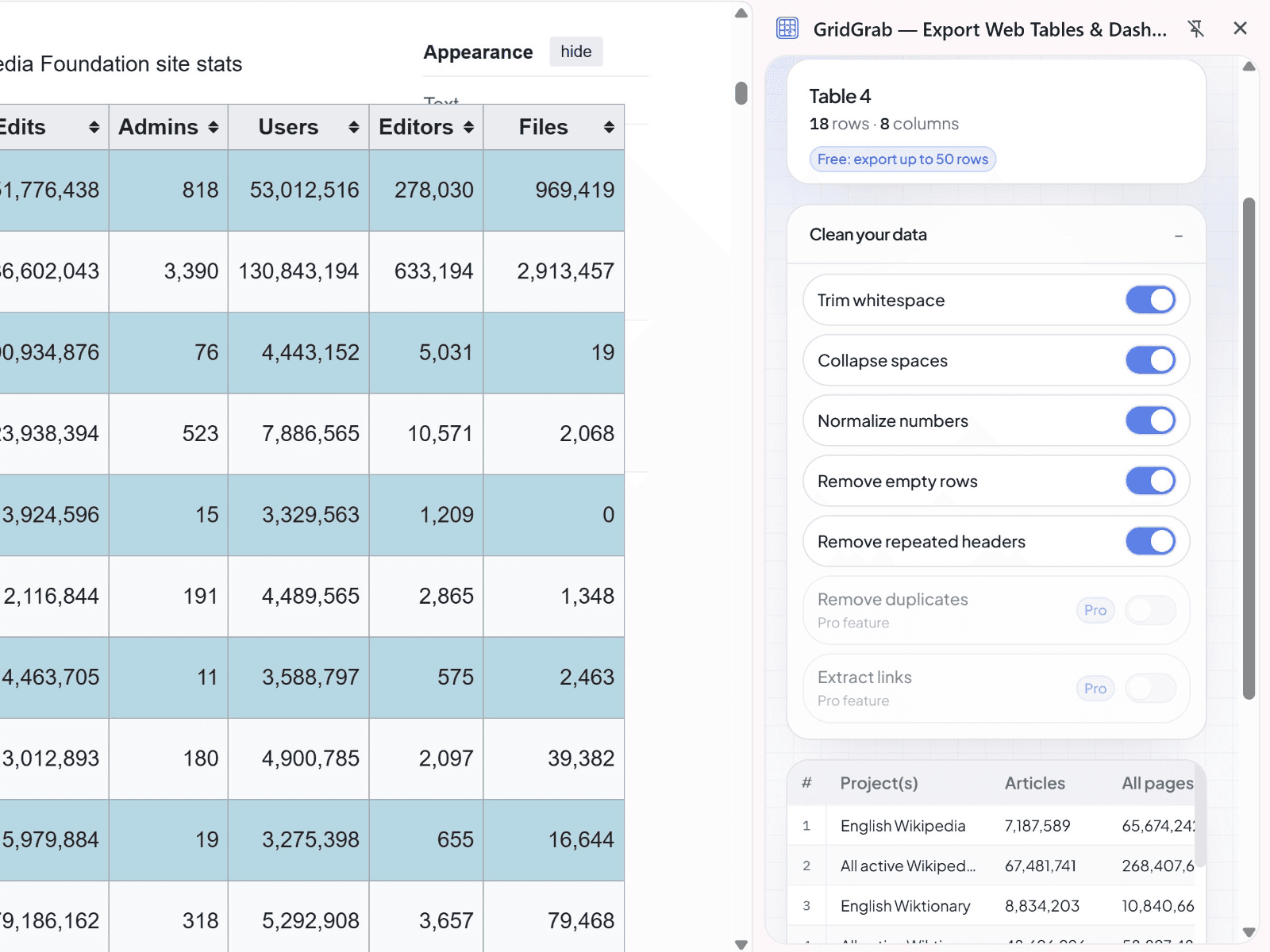Turn off Collapse spaces switch
Image resolution: width=1270 pixels, height=952 pixels.
tap(1150, 360)
